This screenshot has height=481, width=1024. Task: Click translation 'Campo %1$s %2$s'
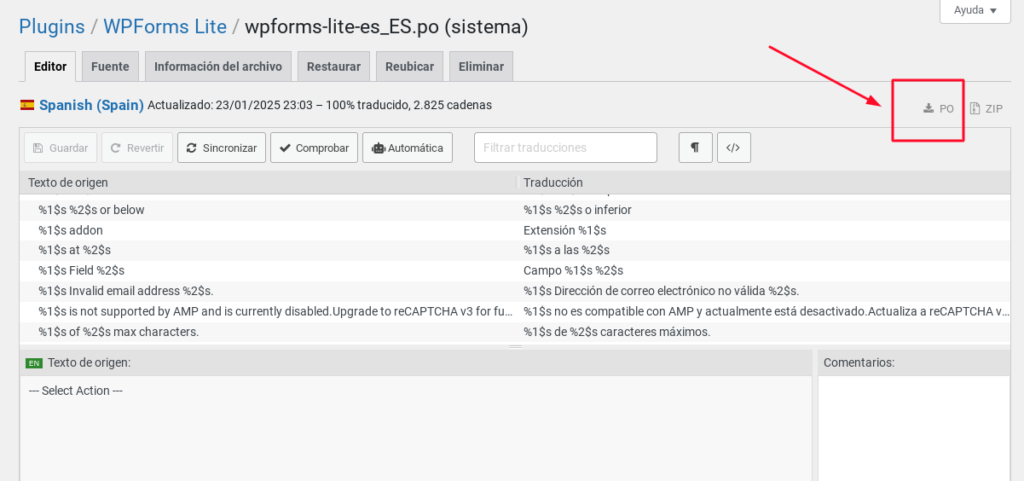[x=573, y=270]
